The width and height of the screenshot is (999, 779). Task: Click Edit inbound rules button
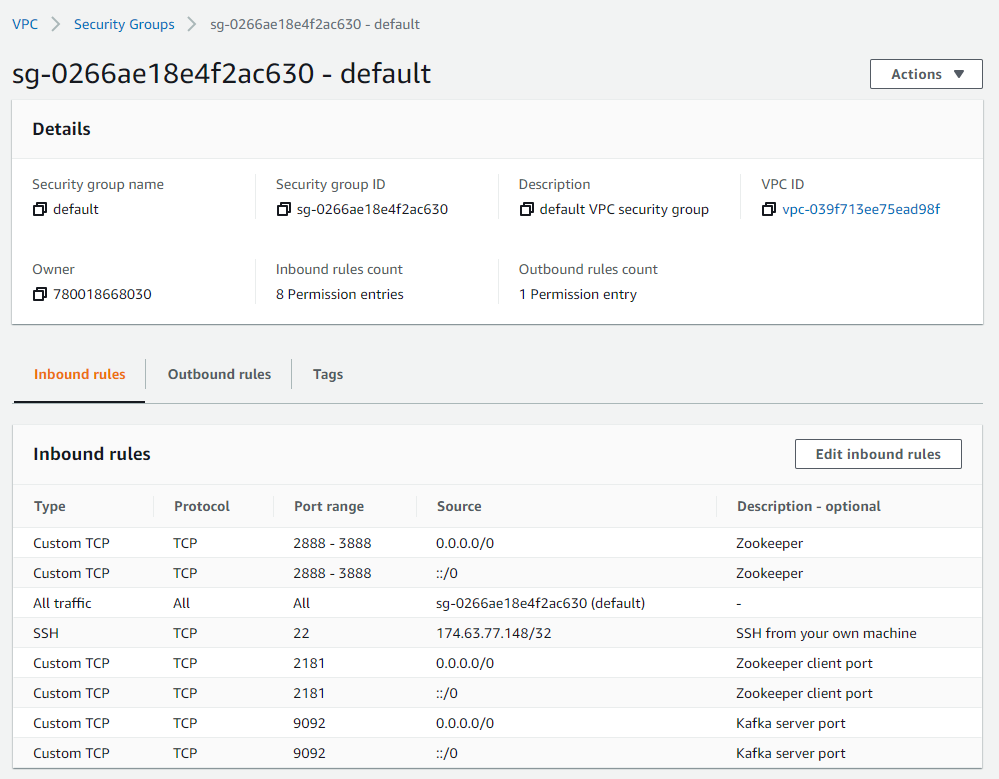point(877,454)
